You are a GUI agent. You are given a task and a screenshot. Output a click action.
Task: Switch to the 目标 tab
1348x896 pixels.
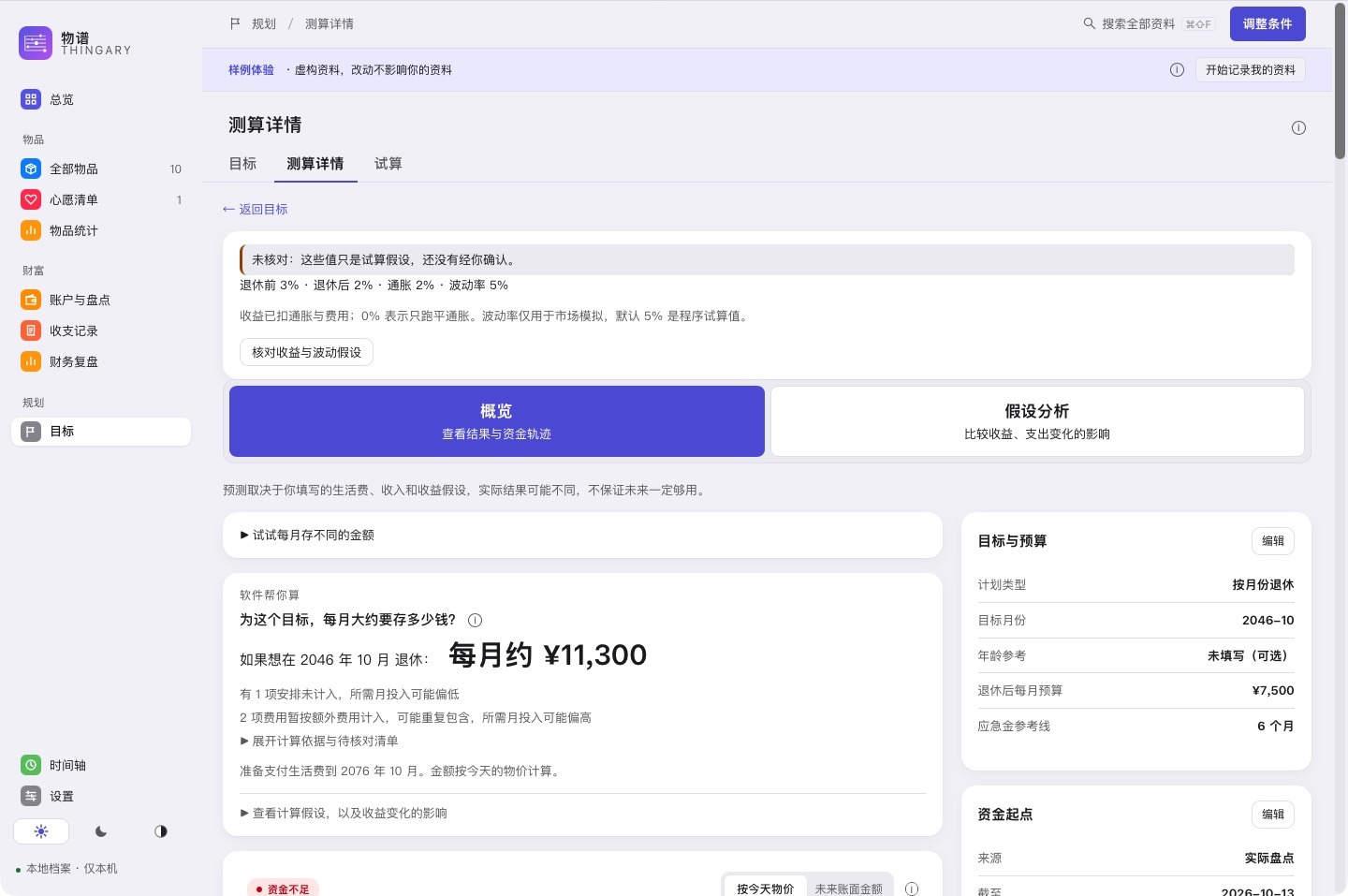tap(242, 164)
